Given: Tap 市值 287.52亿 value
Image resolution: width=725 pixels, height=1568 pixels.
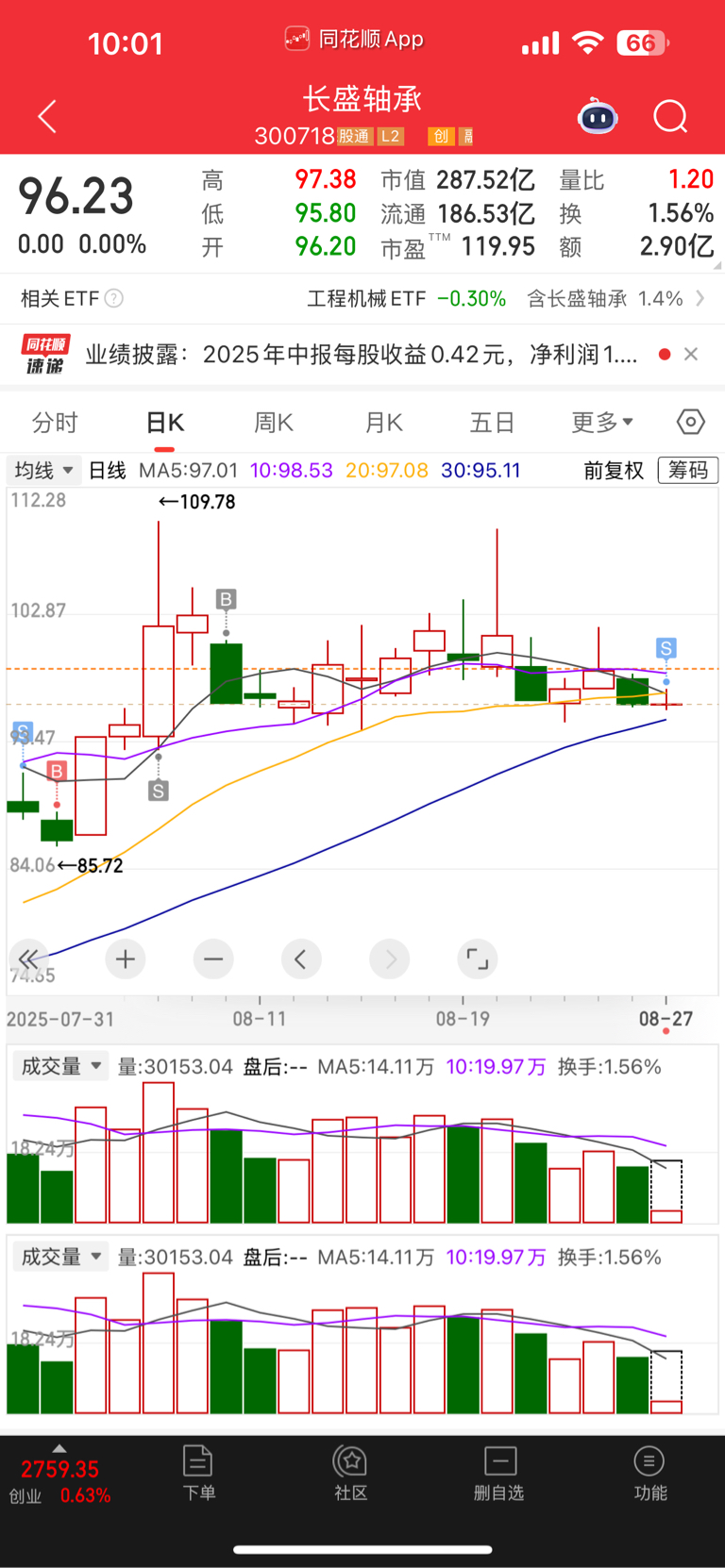Looking at the screenshot, I should [x=458, y=180].
